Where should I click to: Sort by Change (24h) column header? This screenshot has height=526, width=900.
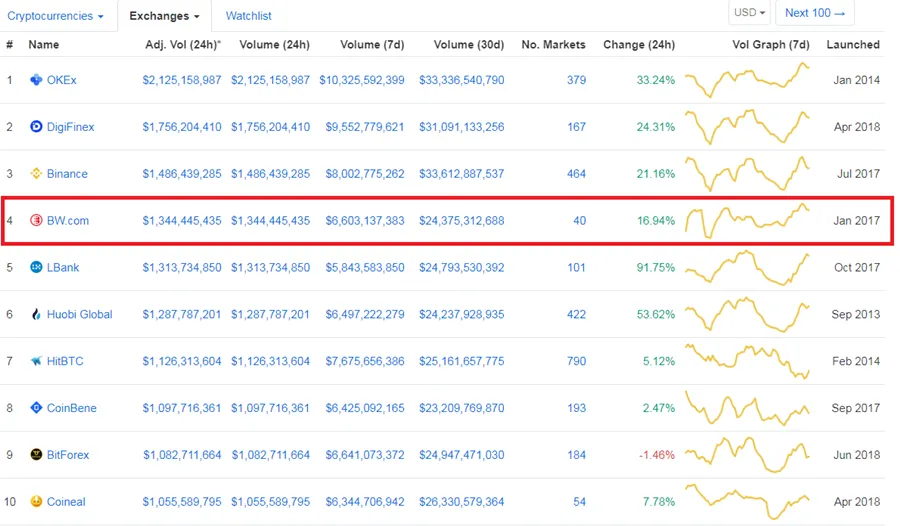pos(639,44)
